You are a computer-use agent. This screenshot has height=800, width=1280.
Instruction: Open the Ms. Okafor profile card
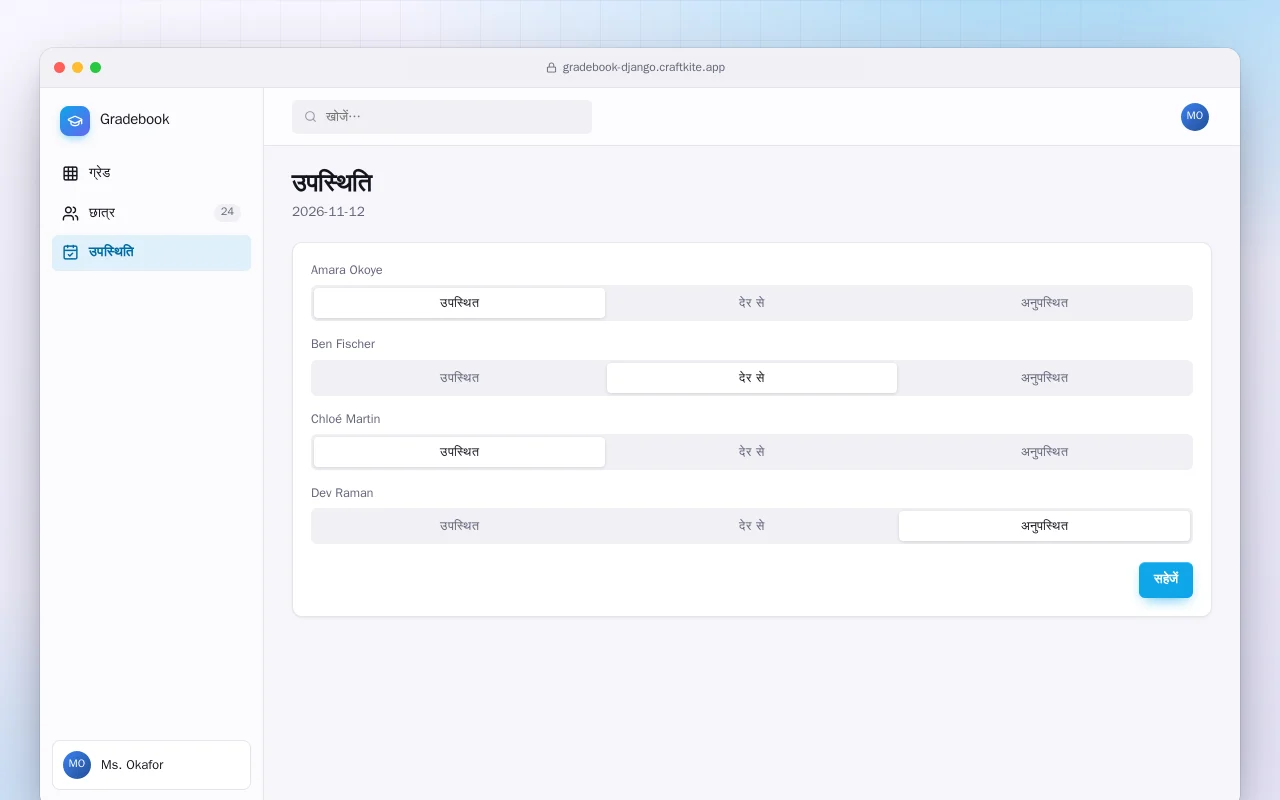pyautogui.click(x=151, y=765)
